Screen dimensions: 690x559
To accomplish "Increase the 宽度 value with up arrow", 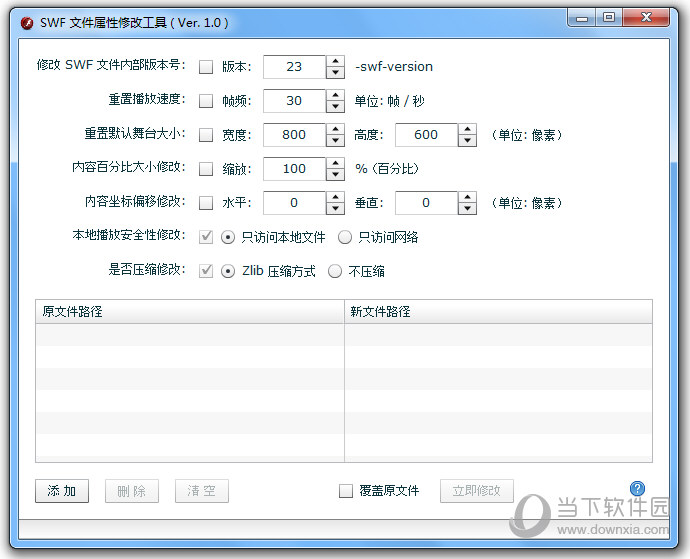I will (335, 129).
